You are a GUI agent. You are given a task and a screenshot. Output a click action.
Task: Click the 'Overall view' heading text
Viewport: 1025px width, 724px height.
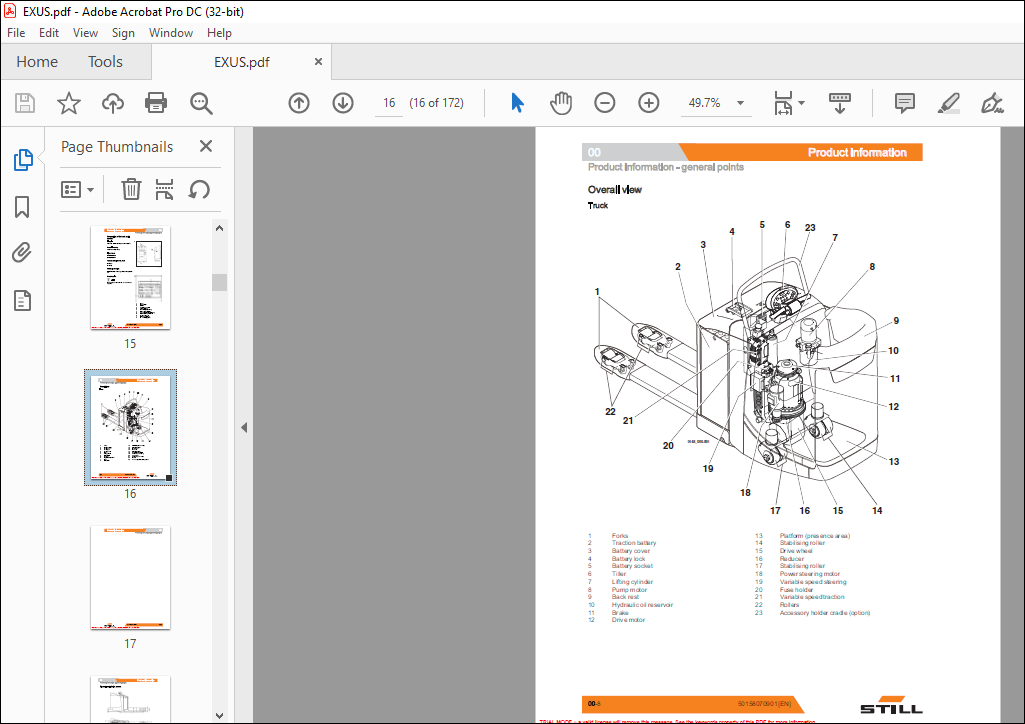tap(614, 189)
